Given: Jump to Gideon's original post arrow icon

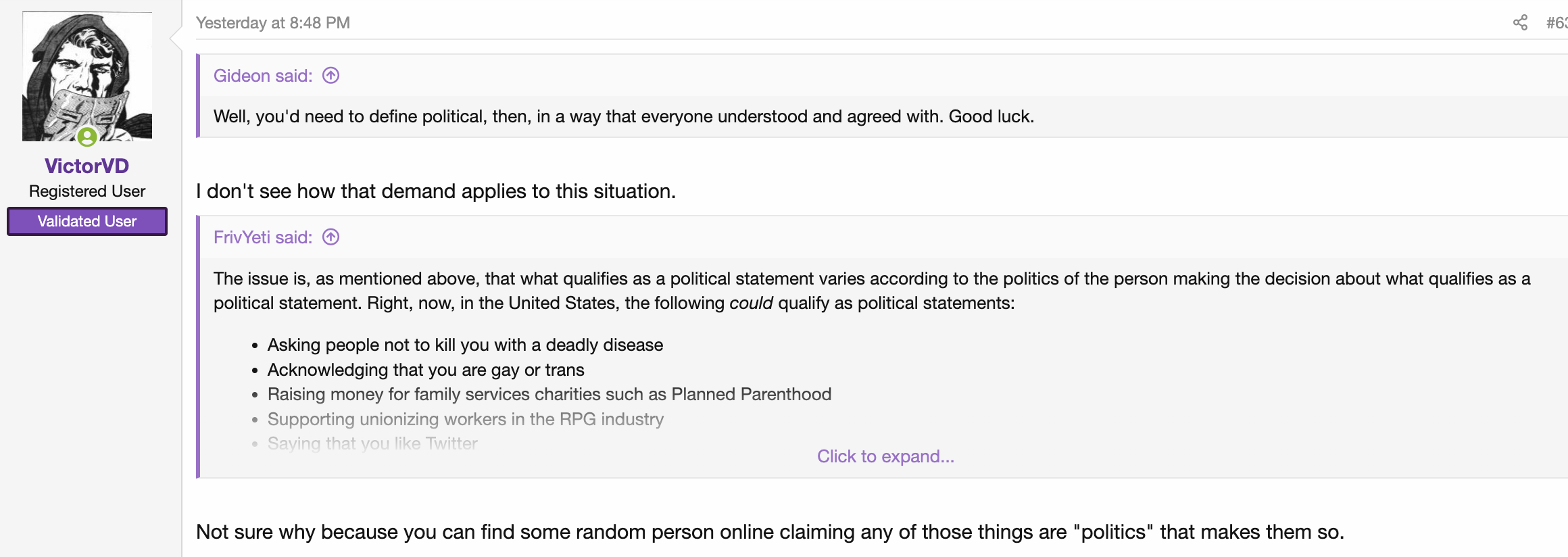Looking at the screenshot, I should (330, 75).
